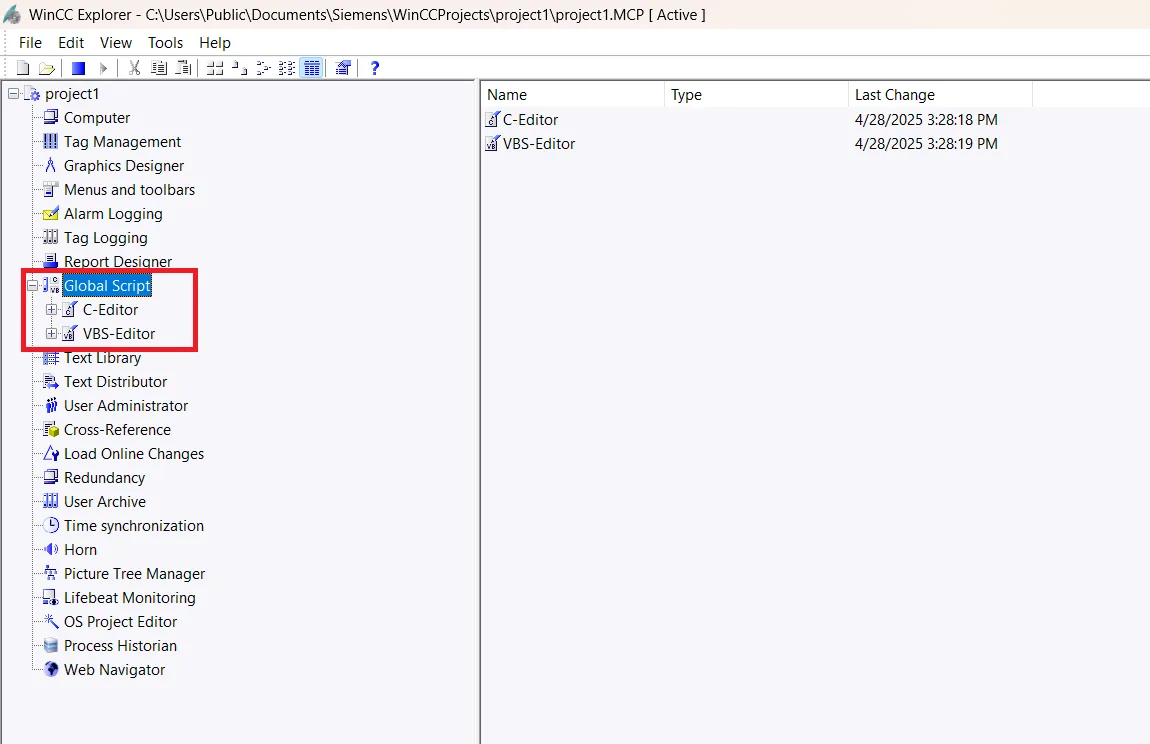Click the Tag Logging icon
The width and height of the screenshot is (1150, 744).
(51, 238)
